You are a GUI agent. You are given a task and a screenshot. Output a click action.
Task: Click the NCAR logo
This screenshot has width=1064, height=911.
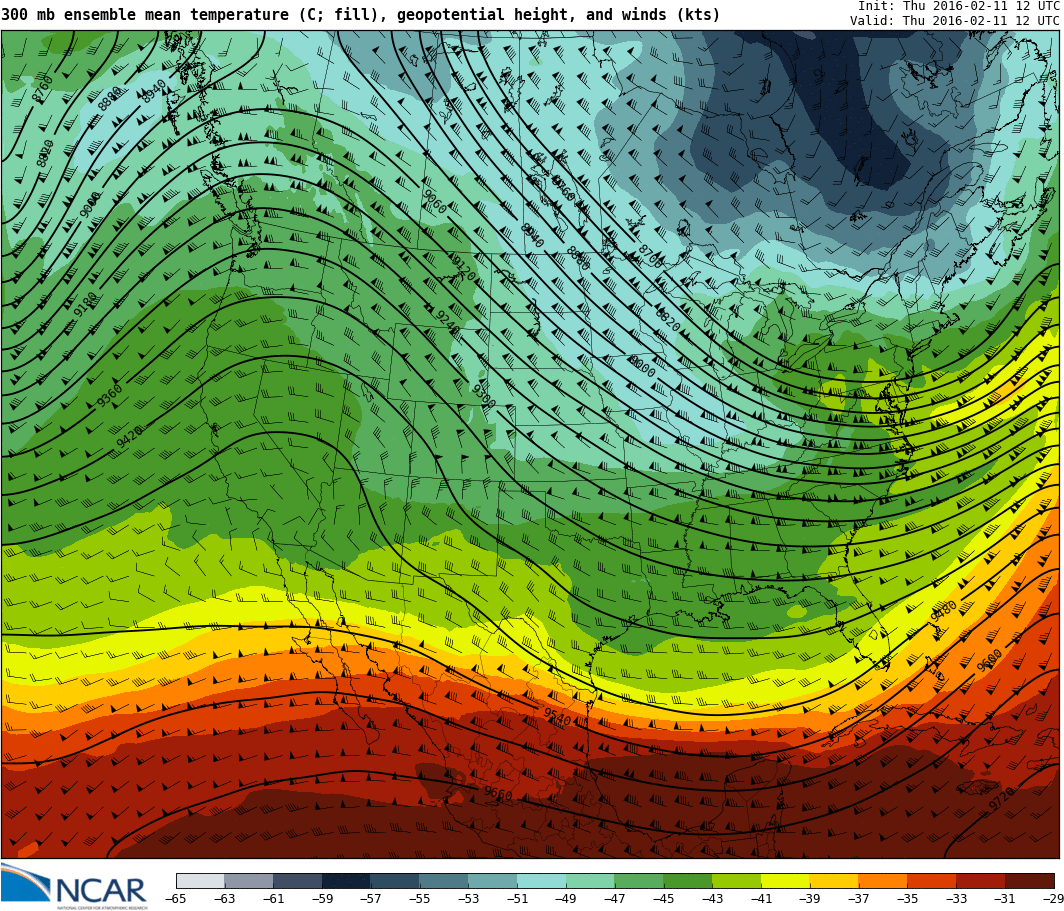pos(73,886)
